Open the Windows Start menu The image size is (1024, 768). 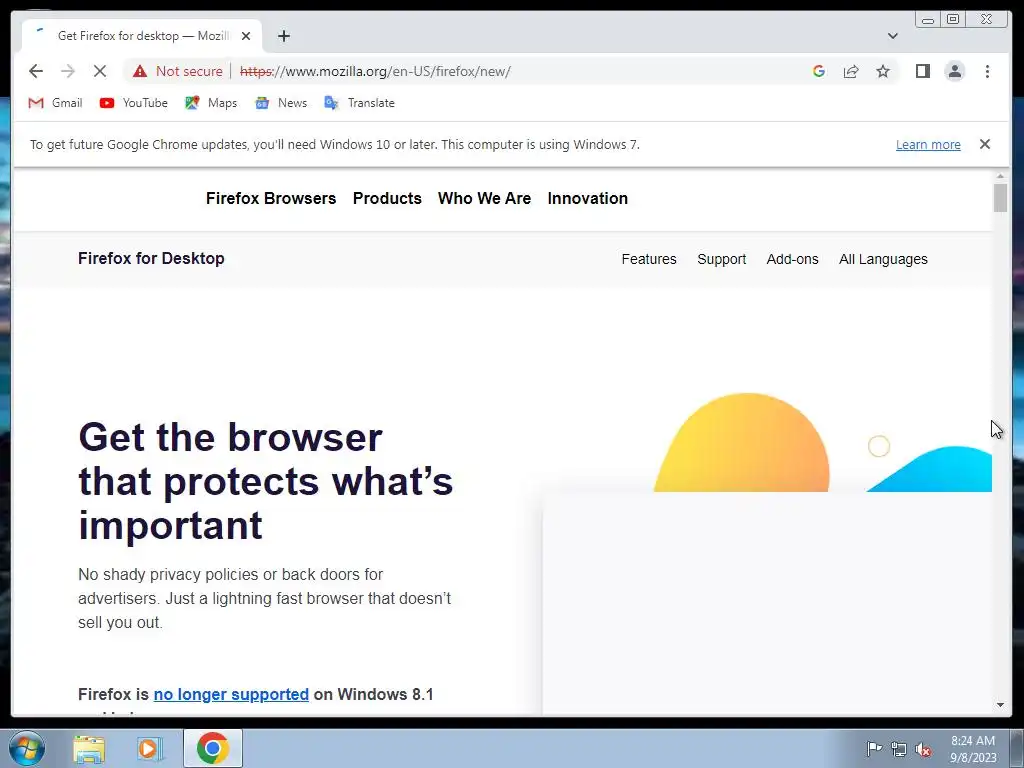[x=27, y=748]
